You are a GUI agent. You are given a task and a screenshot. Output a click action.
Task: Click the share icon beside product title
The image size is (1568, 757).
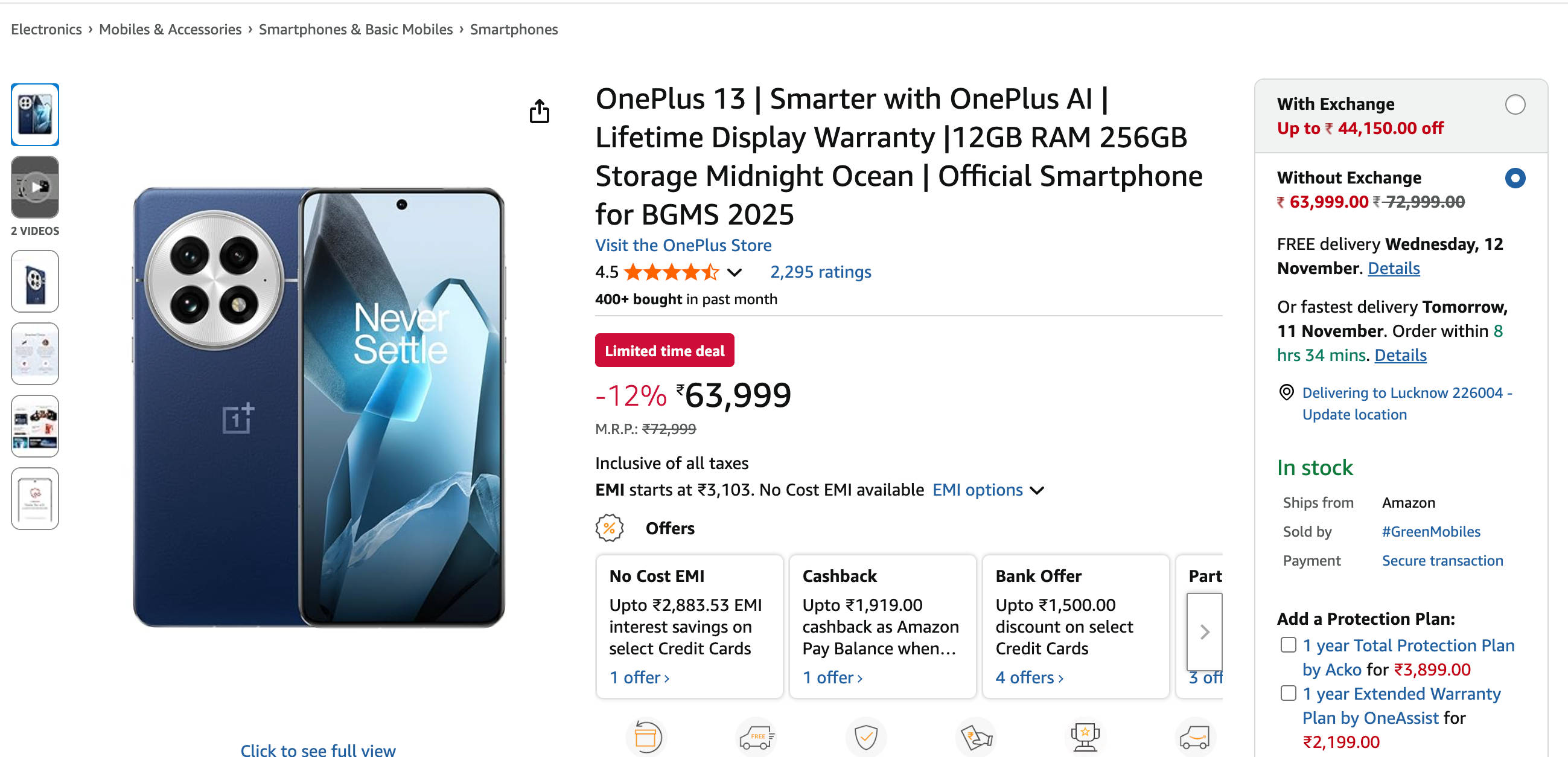[x=541, y=112]
